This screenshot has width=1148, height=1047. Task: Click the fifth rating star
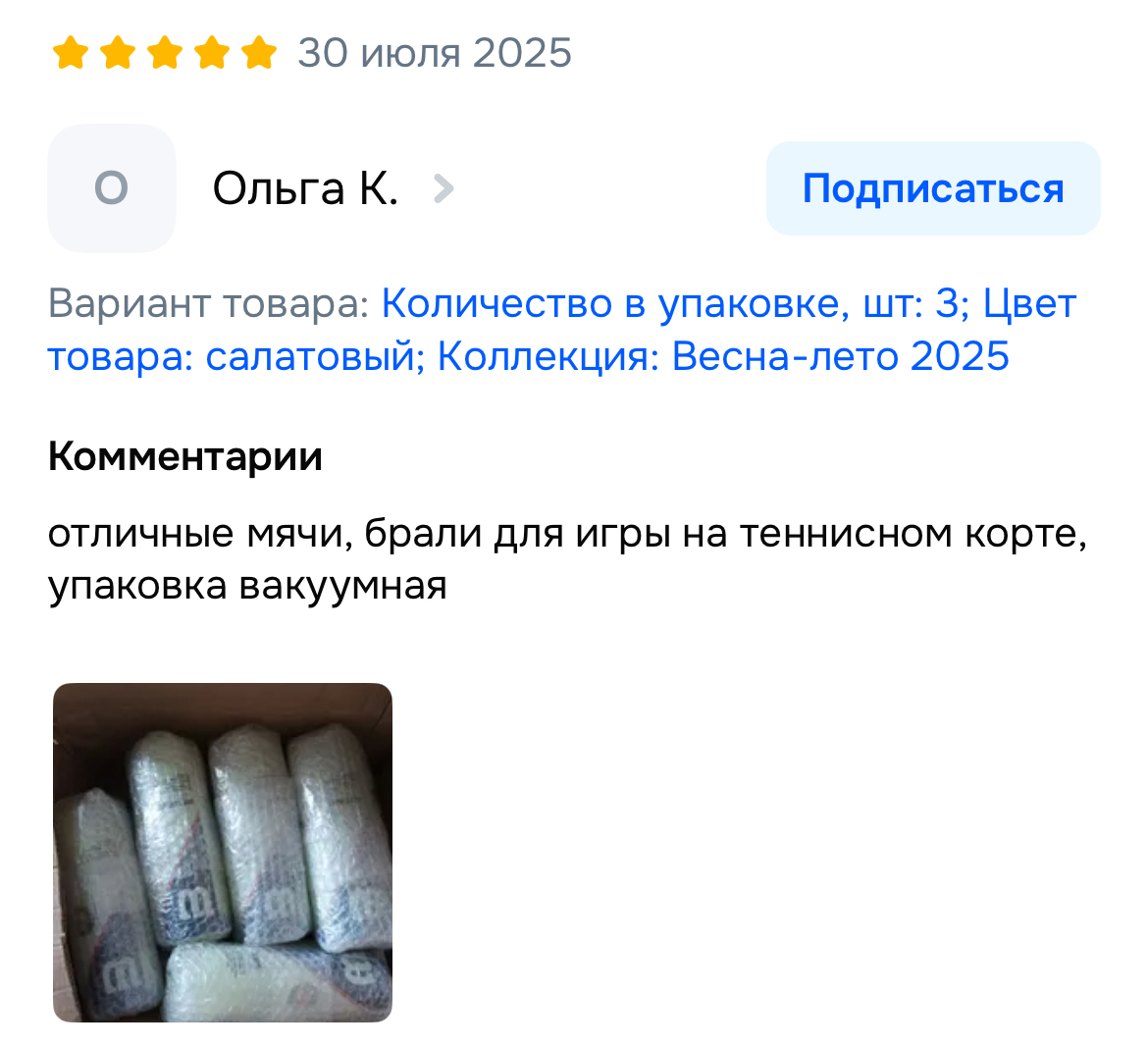point(259,53)
